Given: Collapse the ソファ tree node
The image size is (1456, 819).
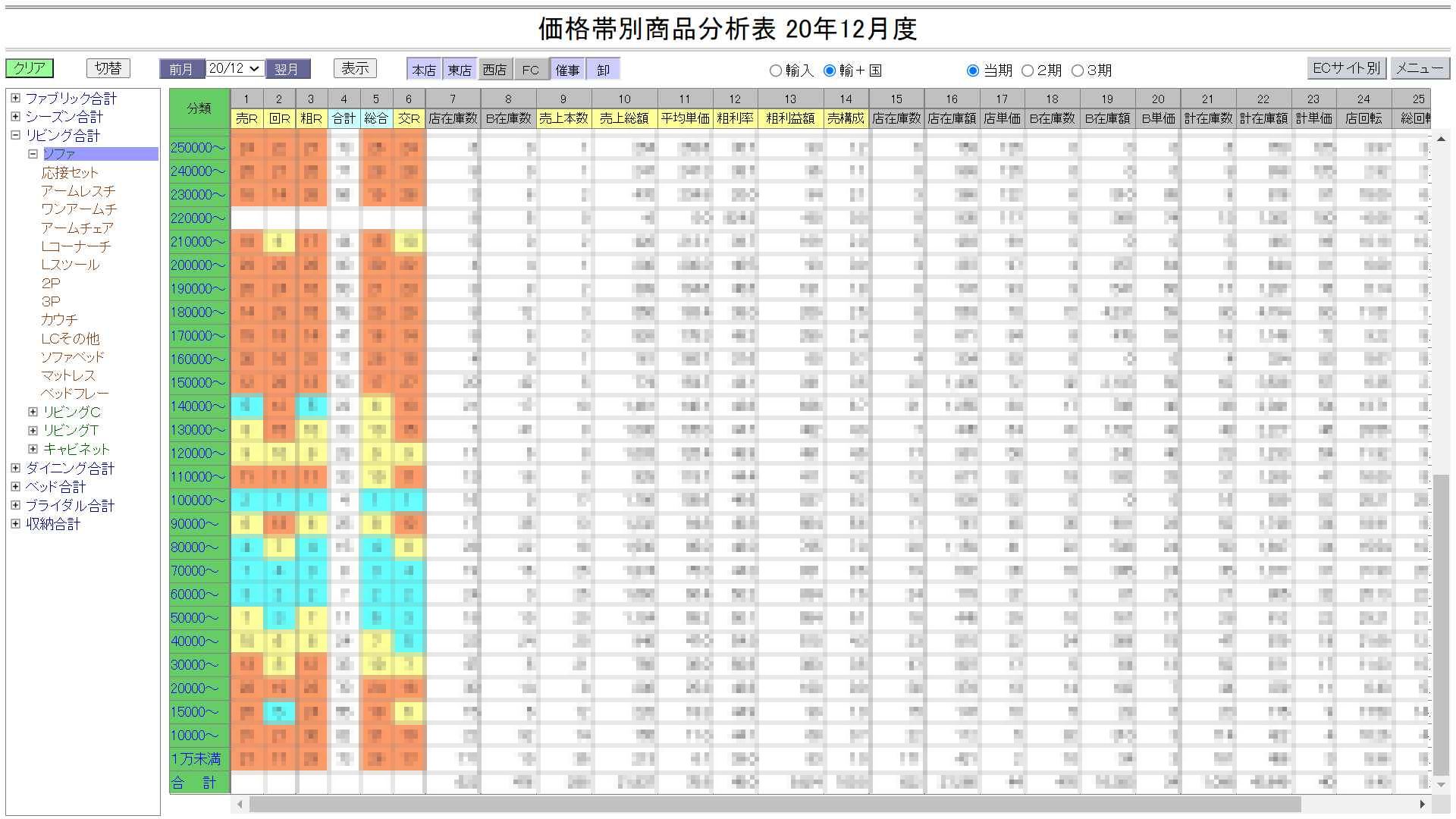Looking at the screenshot, I should point(33,154).
